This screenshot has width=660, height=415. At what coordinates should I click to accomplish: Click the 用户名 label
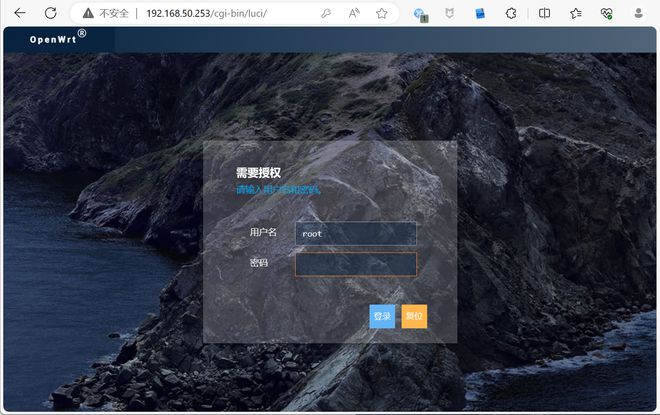click(263, 232)
